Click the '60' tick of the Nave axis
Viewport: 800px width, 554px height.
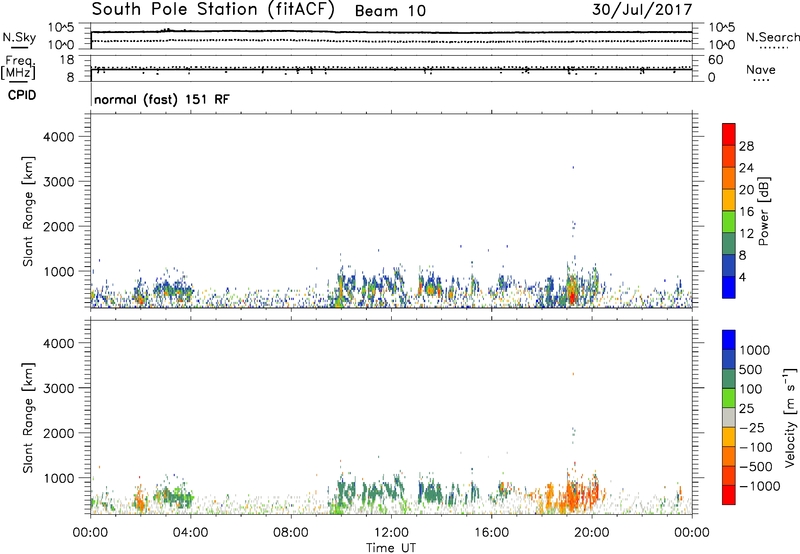(716, 60)
